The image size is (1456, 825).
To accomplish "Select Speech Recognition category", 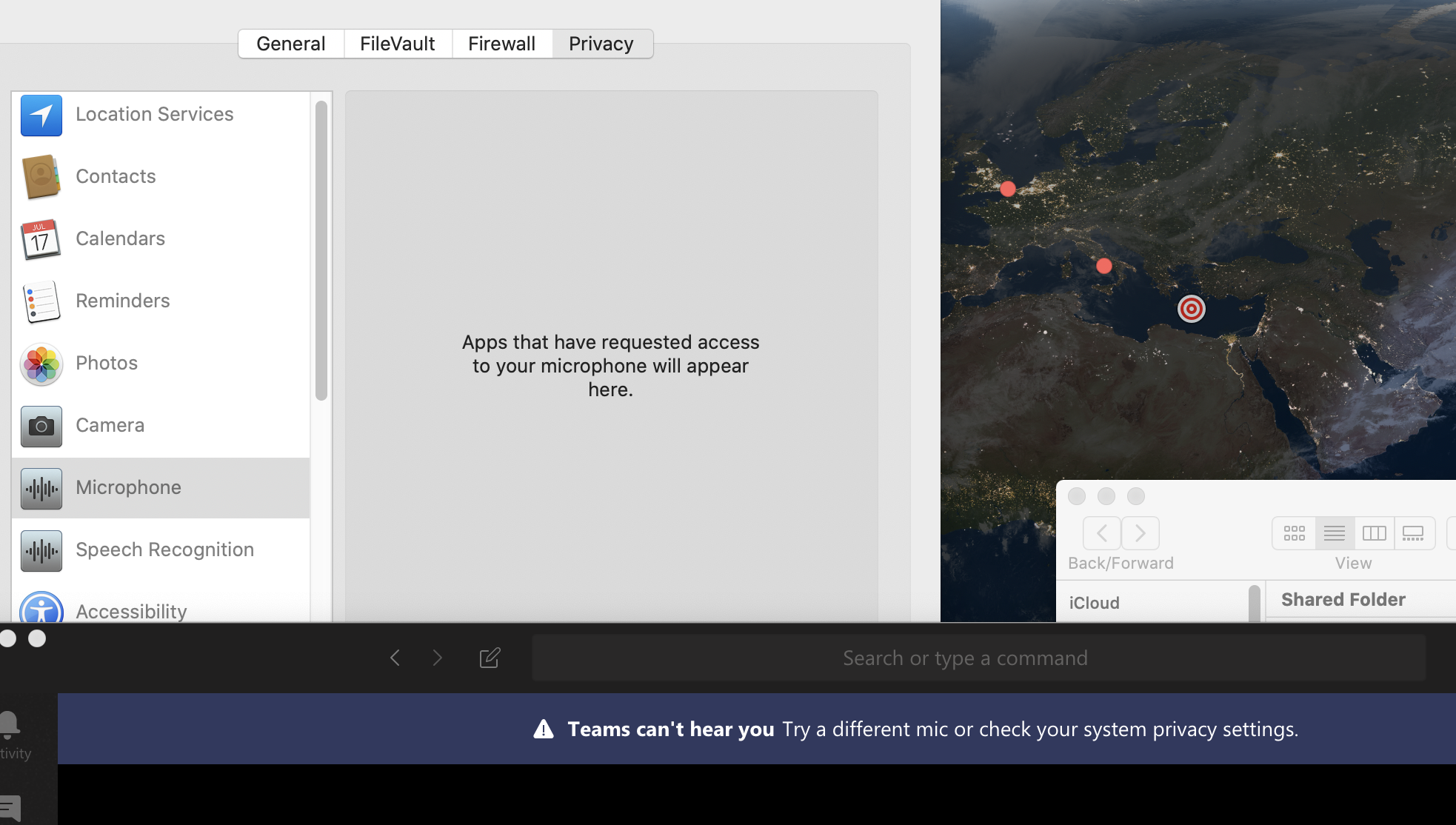I will pyautogui.click(x=164, y=550).
